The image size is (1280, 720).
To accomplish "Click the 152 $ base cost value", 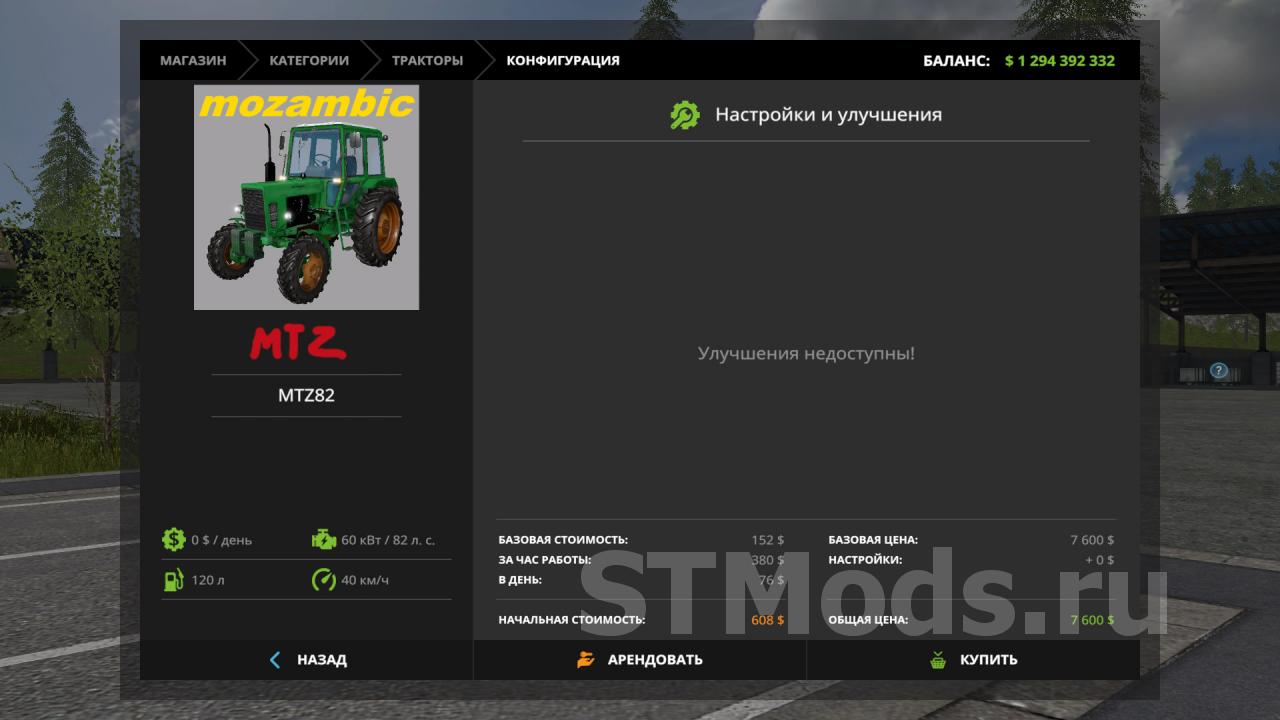I will (768, 540).
